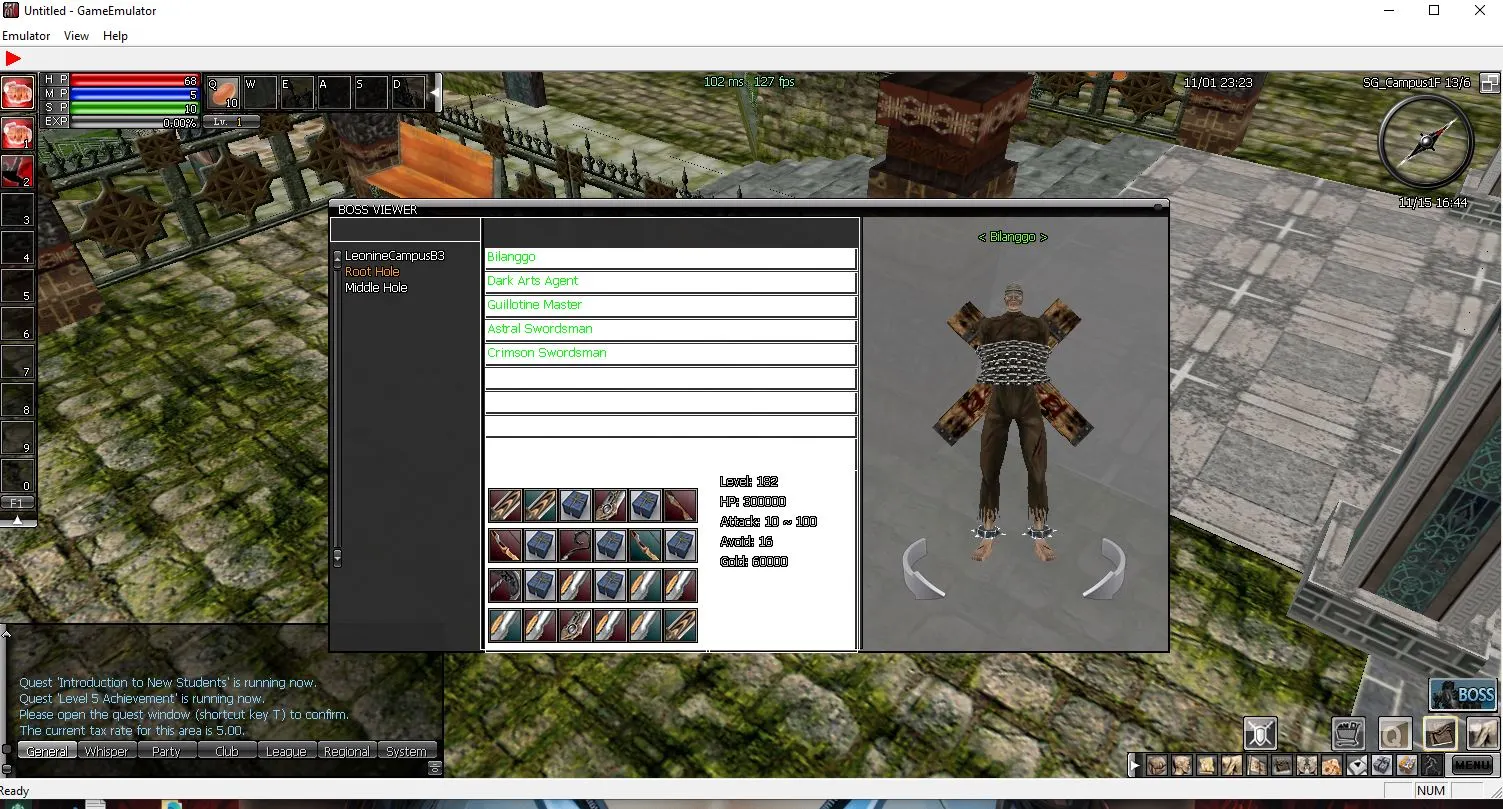Image resolution: width=1503 pixels, height=809 pixels.
Task: Click the crossed swords shield icon
Action: [x=1260, y=734]
